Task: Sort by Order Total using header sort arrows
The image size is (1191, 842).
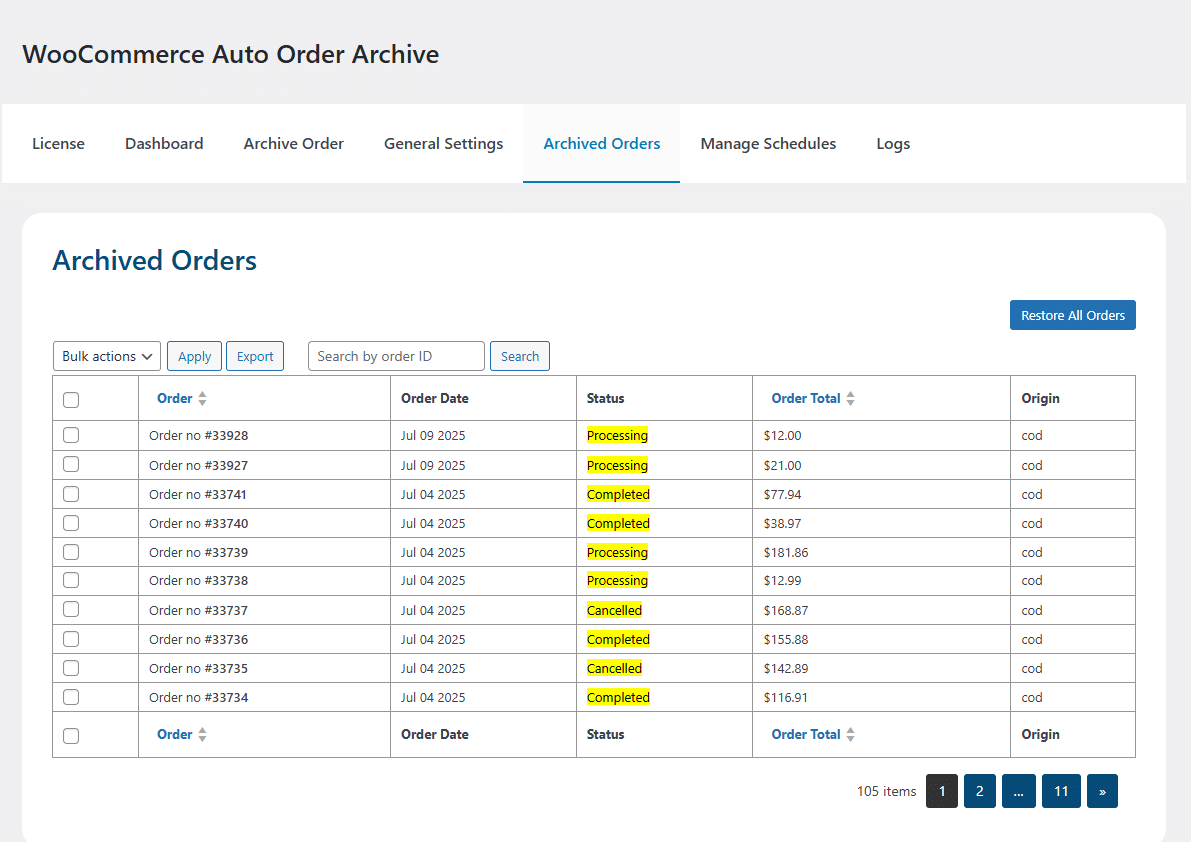Action: click(x=850, y=399)
